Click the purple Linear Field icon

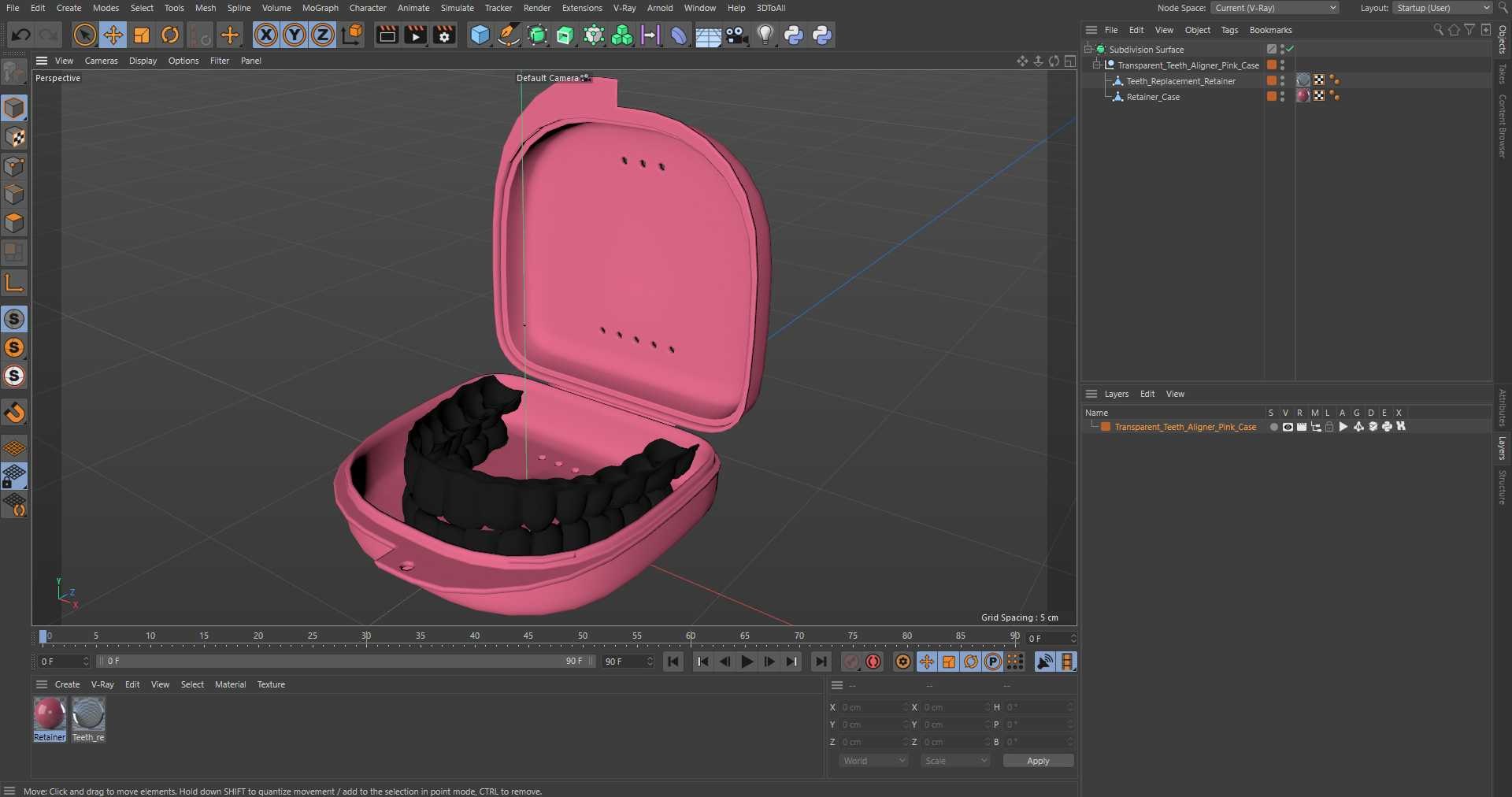click(650, 35)
